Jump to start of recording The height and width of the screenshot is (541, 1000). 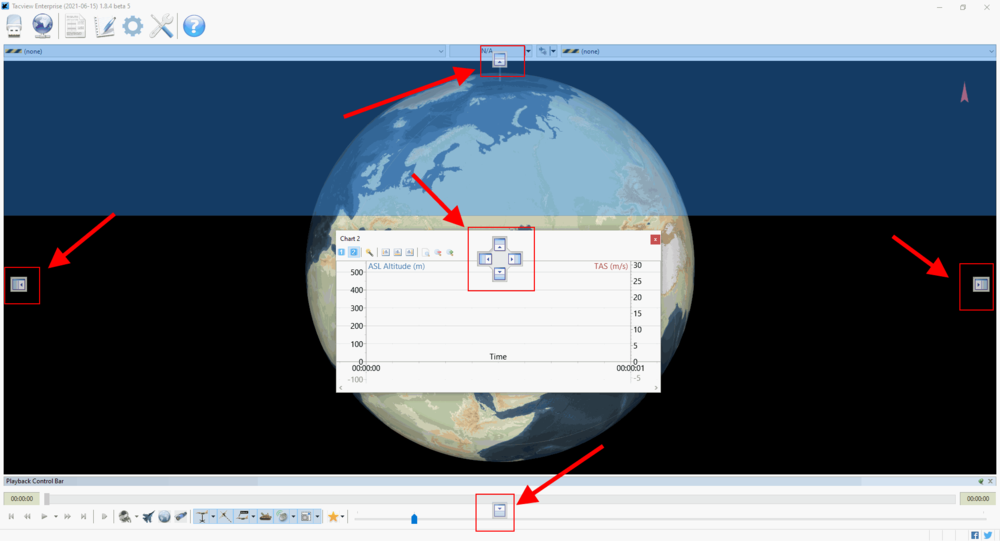(x=11, y=516)
